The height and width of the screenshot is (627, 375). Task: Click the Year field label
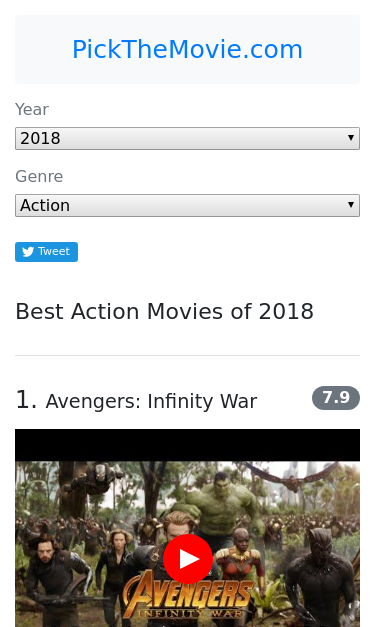[32, 109]
